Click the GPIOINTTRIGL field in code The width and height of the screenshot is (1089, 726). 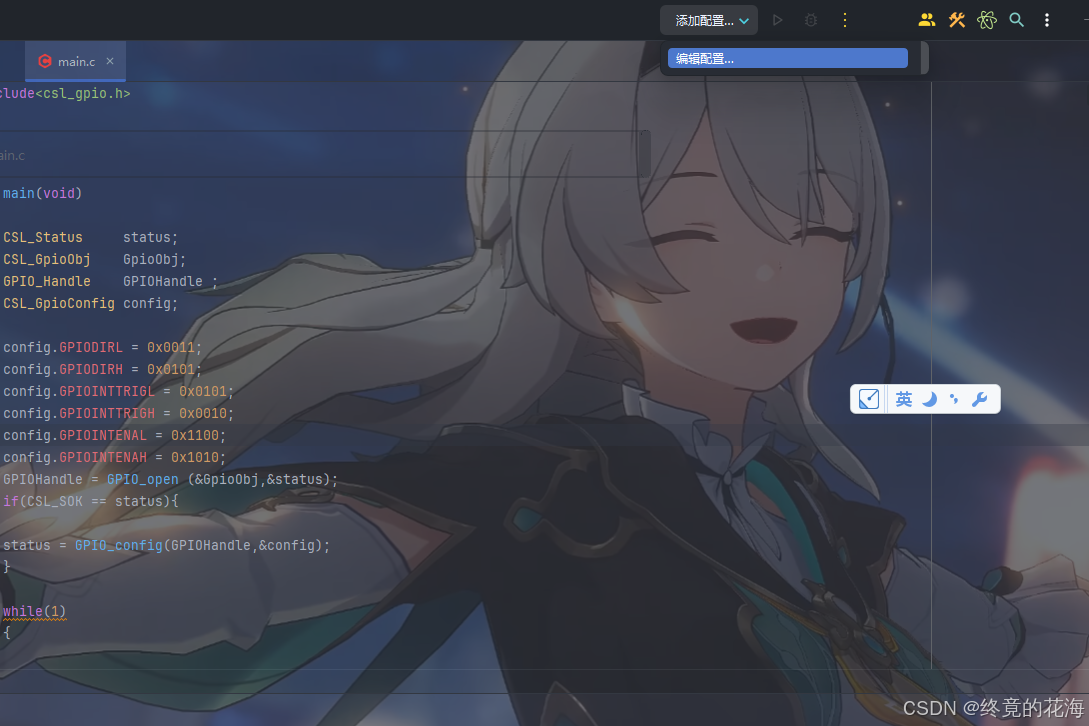pos(107,392)
